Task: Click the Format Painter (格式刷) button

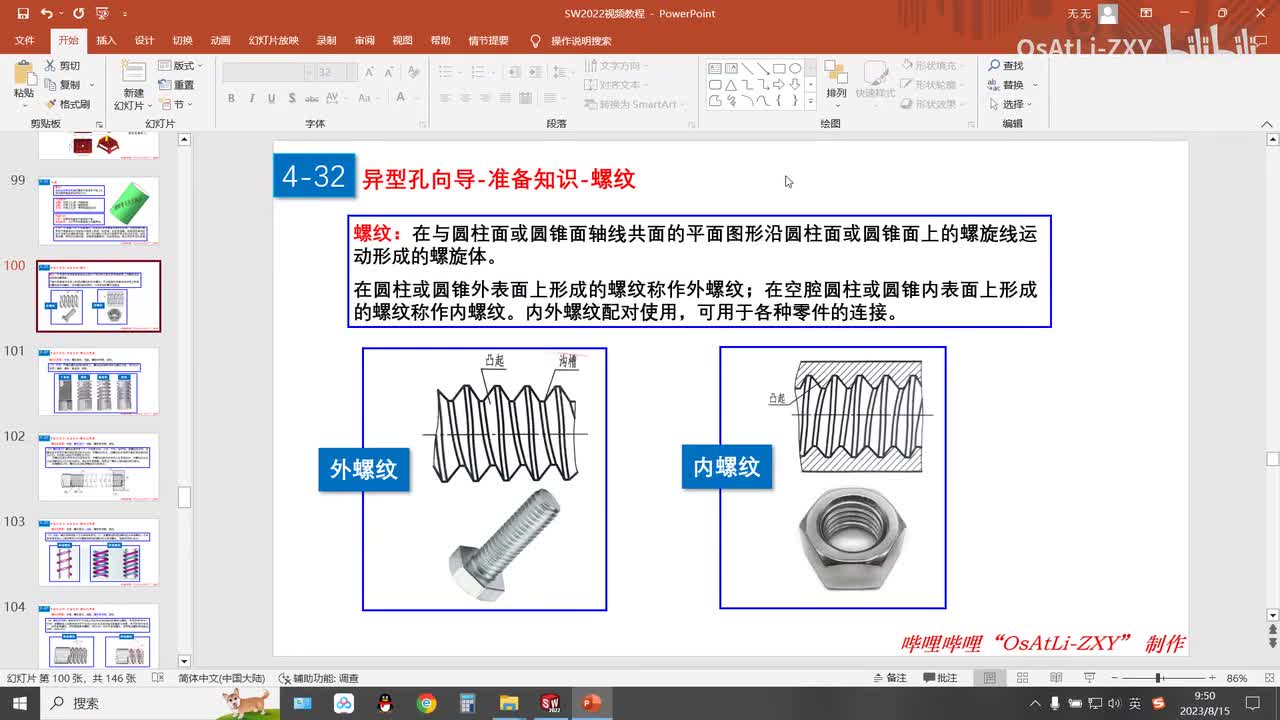Action: point(67,104)
